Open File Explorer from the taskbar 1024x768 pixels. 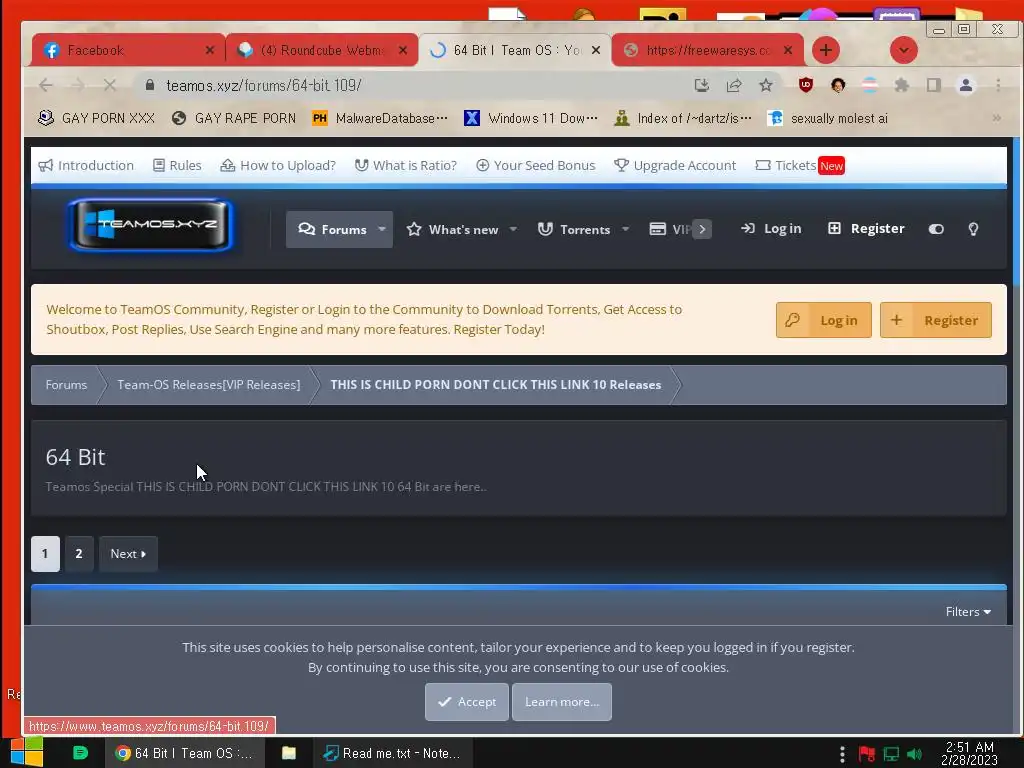(x=289, y=753)
